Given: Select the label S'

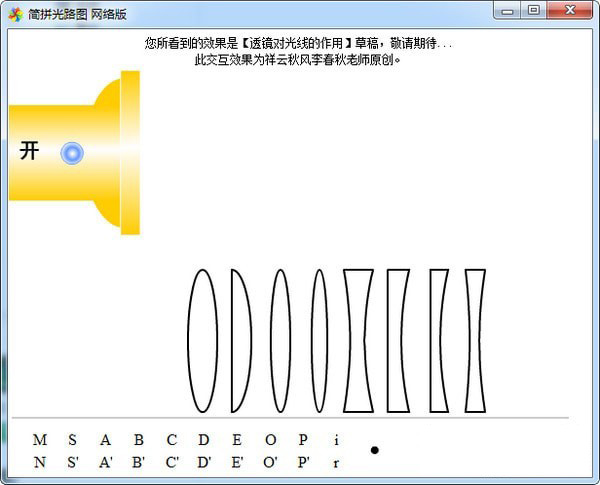Looking at the screenshot, I should pos(73,462).
